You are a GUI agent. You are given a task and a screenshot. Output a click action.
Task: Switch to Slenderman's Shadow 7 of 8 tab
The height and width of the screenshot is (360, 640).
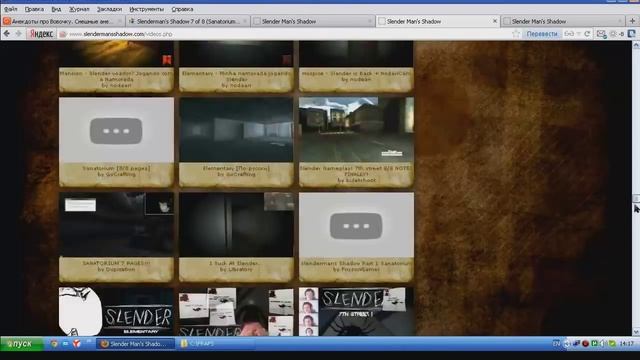click(188, 21)
